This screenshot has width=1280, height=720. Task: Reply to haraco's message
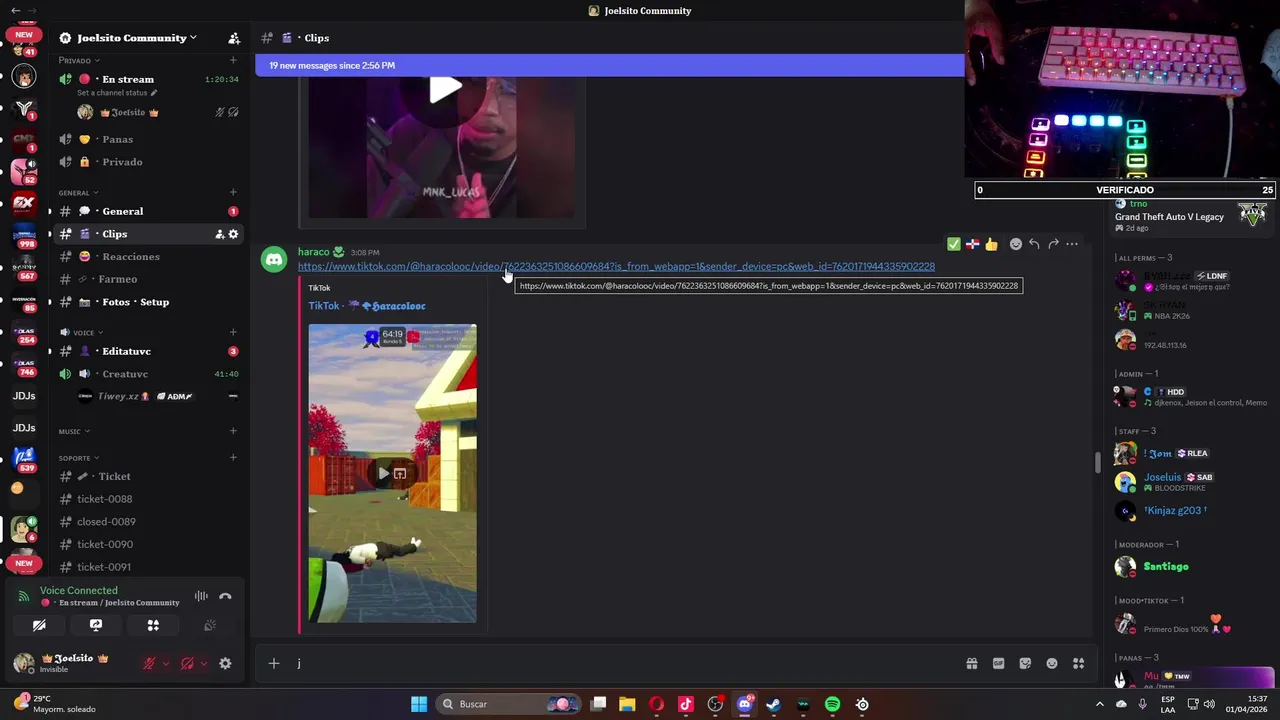[1034, 244]
